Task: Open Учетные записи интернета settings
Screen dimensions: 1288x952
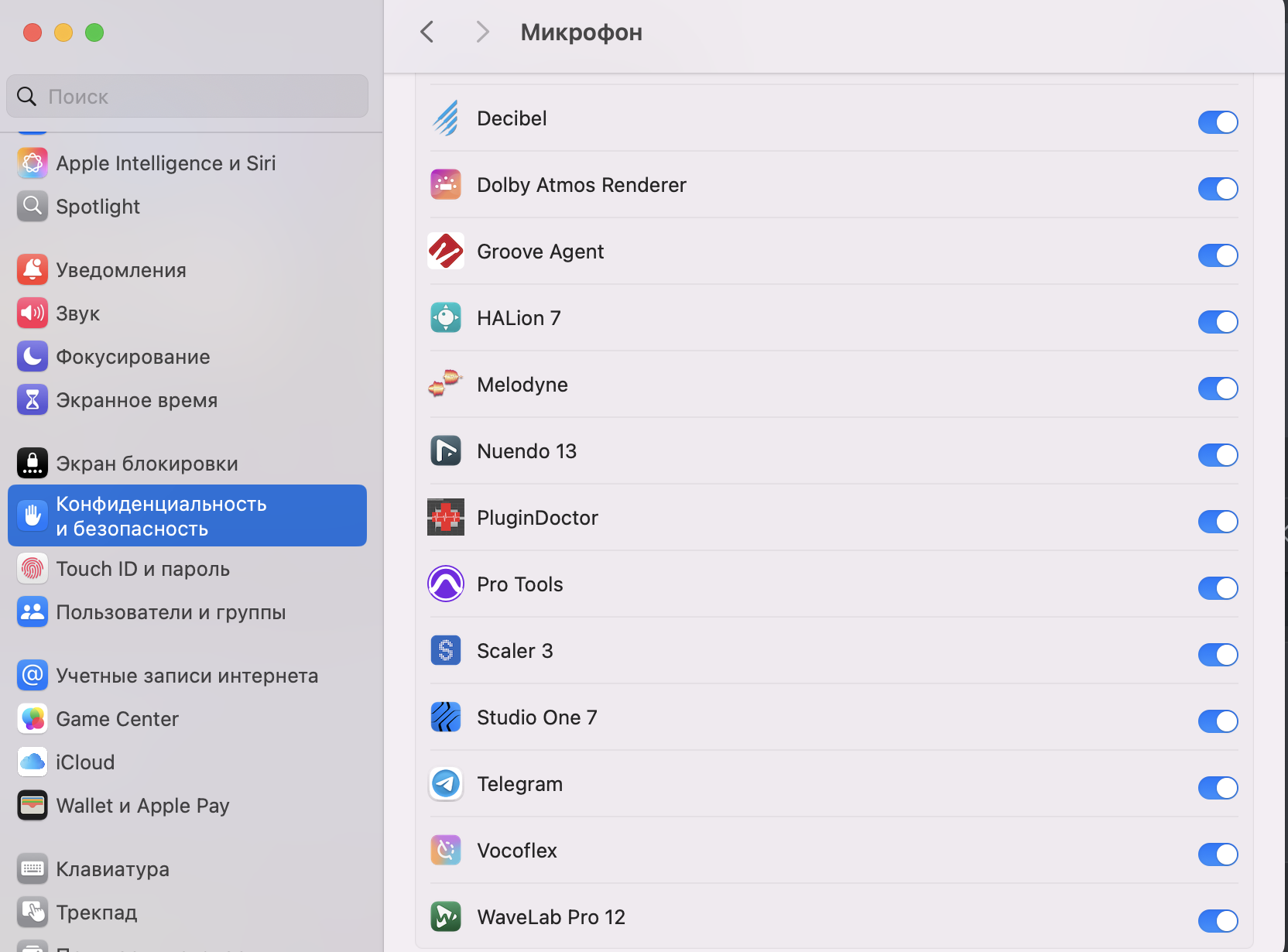Action: (x=187, y=676)
